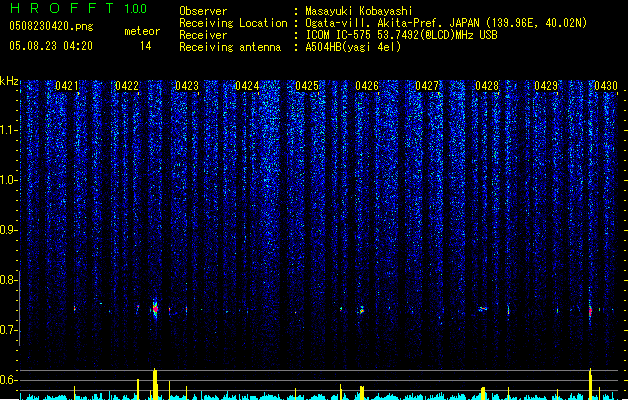Viewport: 629px width, 400px height.
Task: Click the HROFFT 1.0.0 title text
Action: click(x=79, y=8)
